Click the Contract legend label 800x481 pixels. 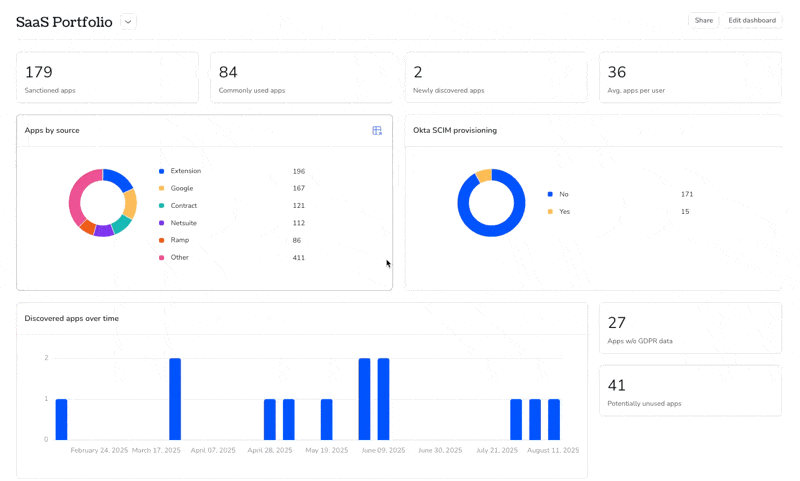(x=184, y=206)
